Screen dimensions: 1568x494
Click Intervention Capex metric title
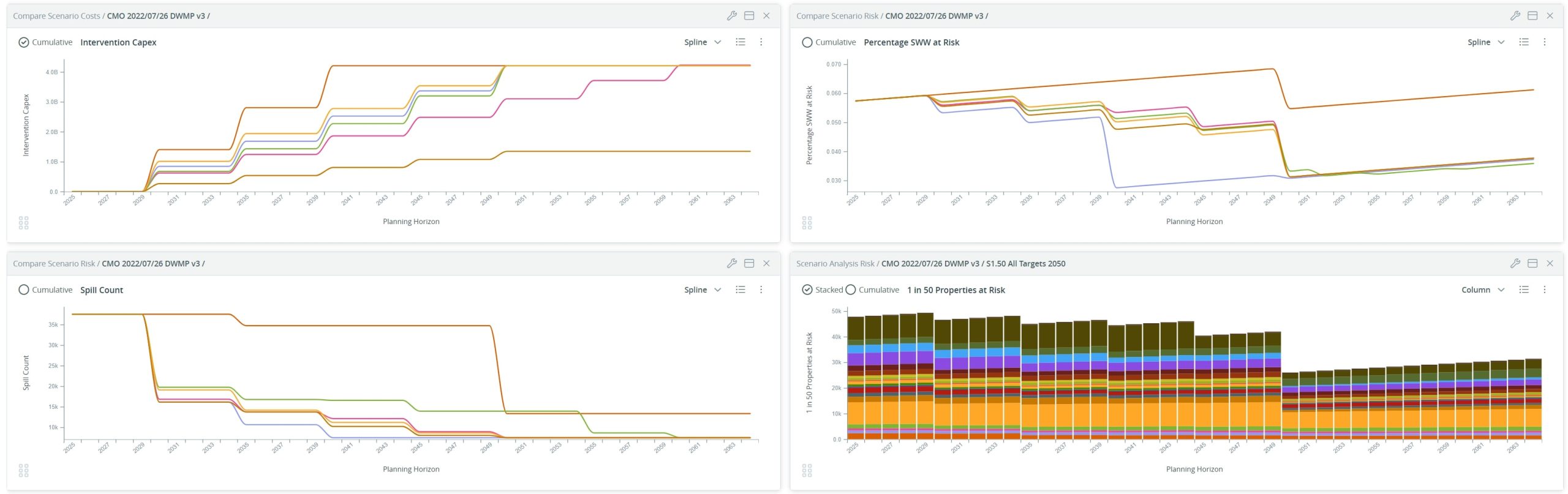pos(118,42)
